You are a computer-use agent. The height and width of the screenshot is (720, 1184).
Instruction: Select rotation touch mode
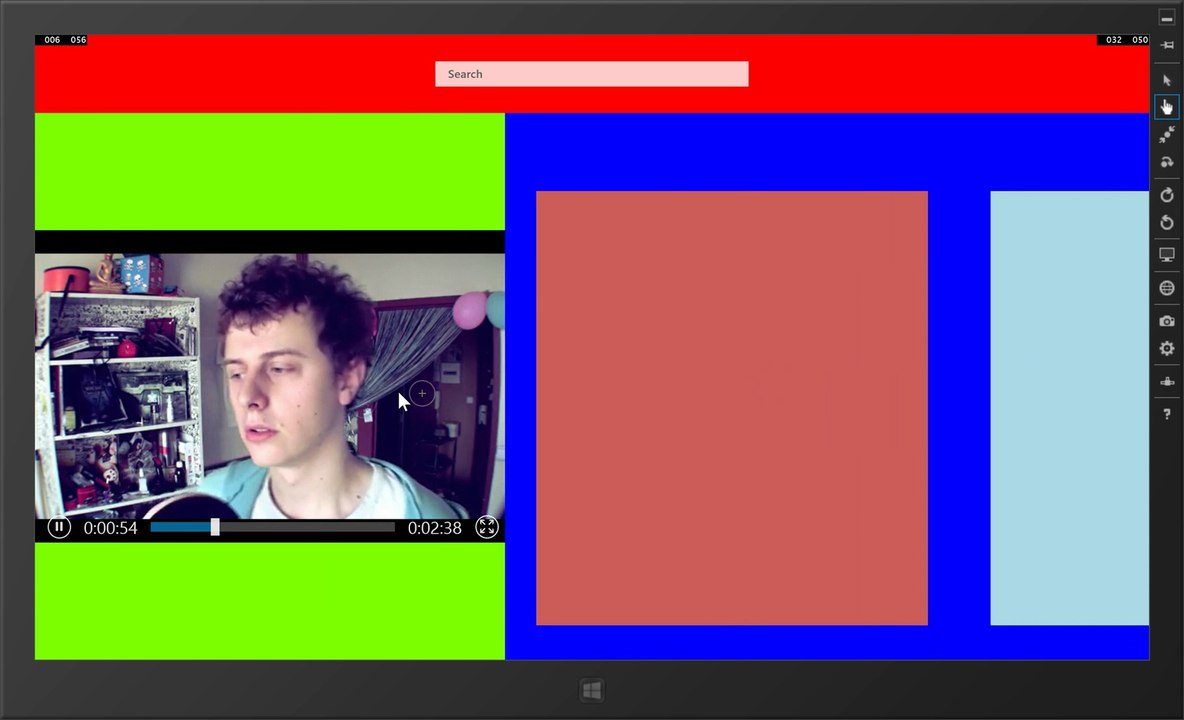point(1167,162)
